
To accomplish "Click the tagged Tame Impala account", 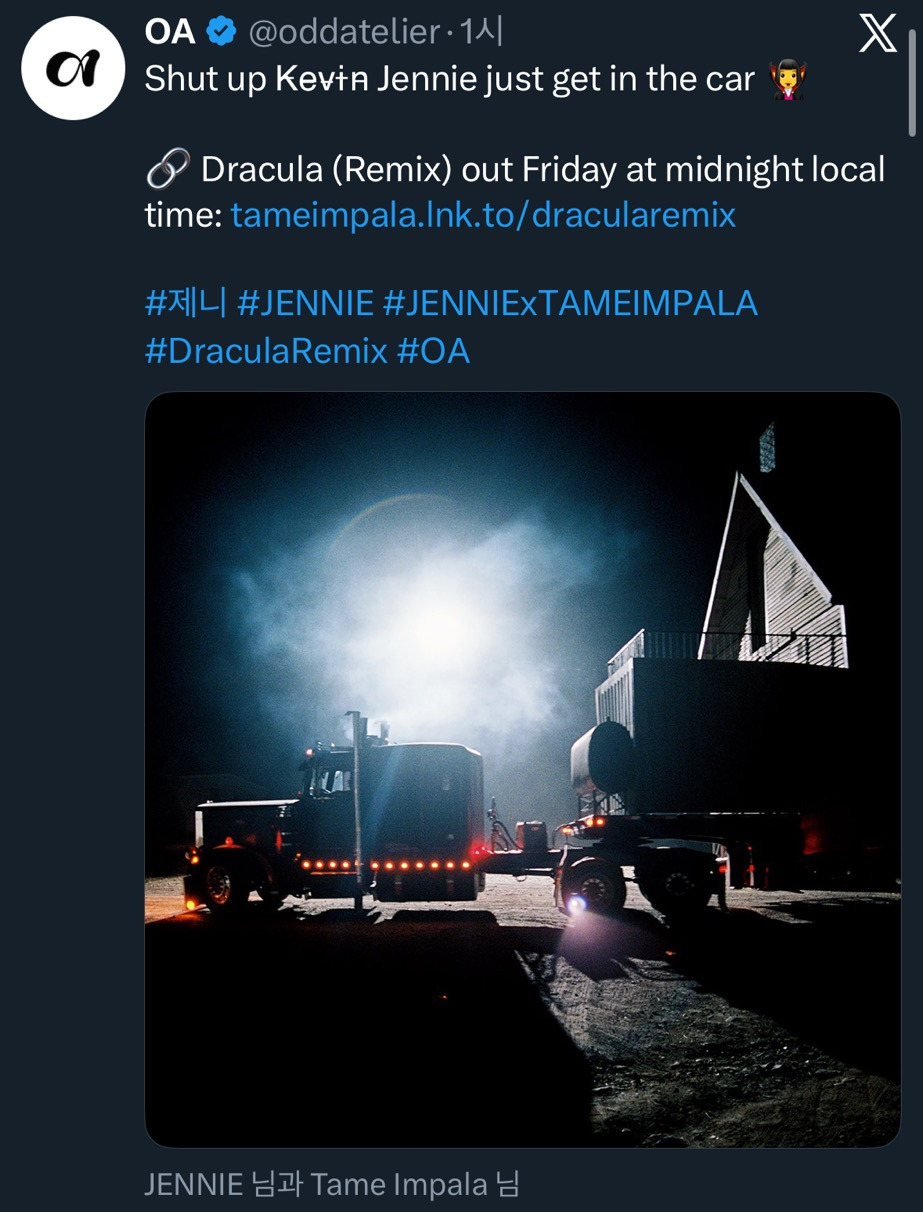I will coord(397,1185).
